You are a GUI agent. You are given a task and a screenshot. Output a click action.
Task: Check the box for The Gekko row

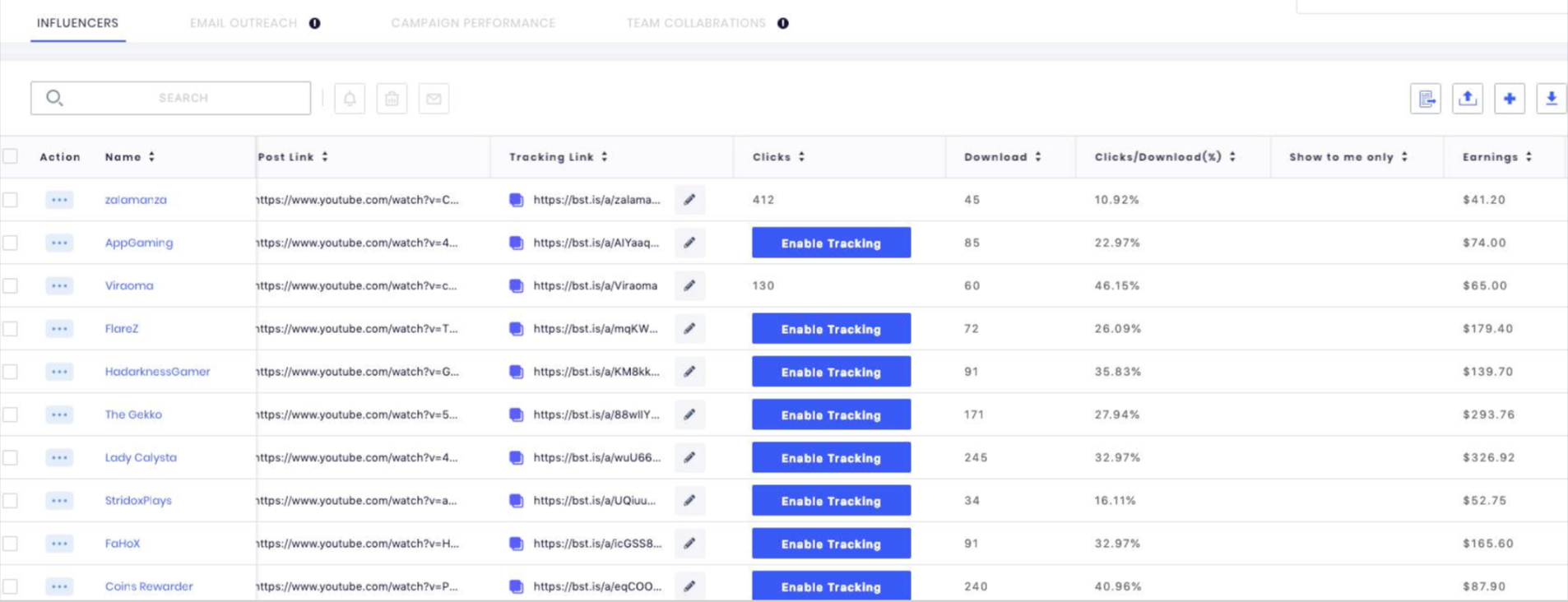click(x=11, y=414)
